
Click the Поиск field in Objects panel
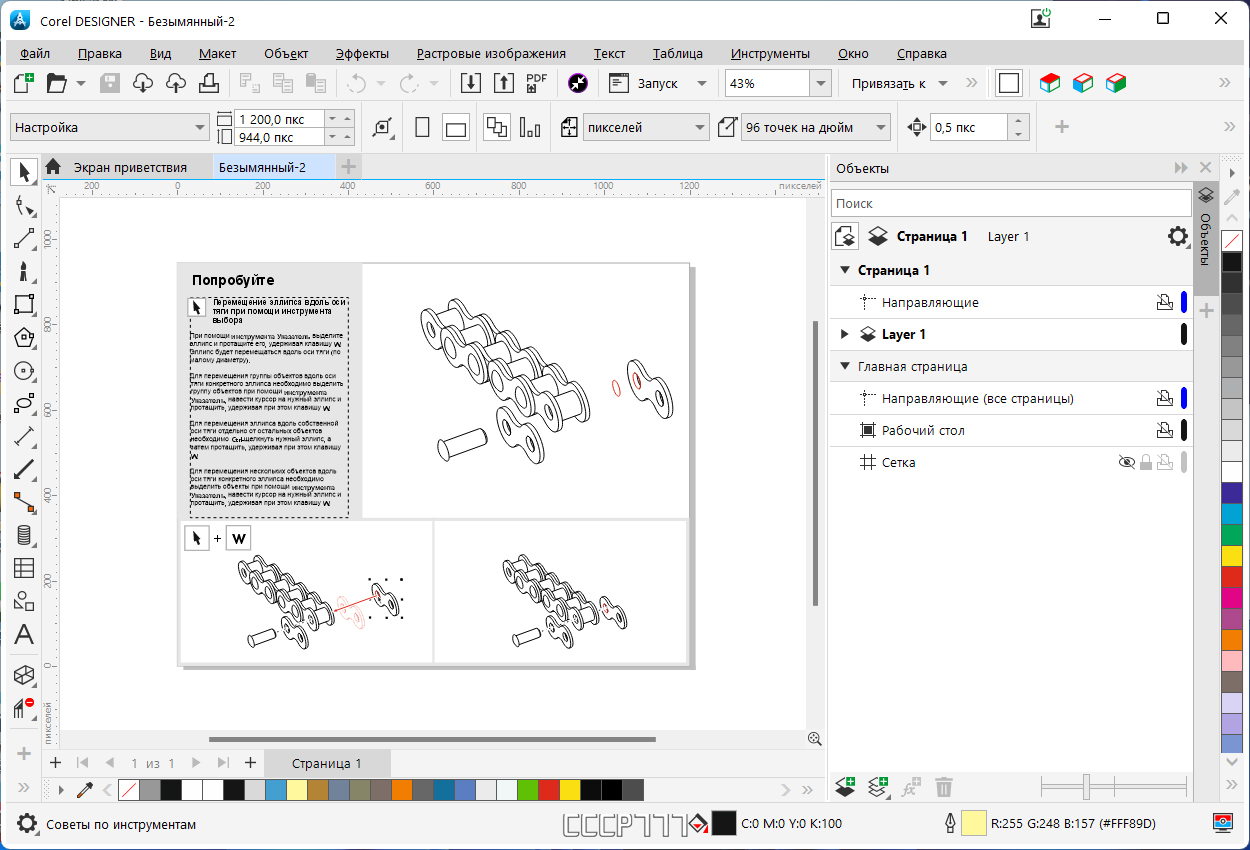tap(1010, 203)
